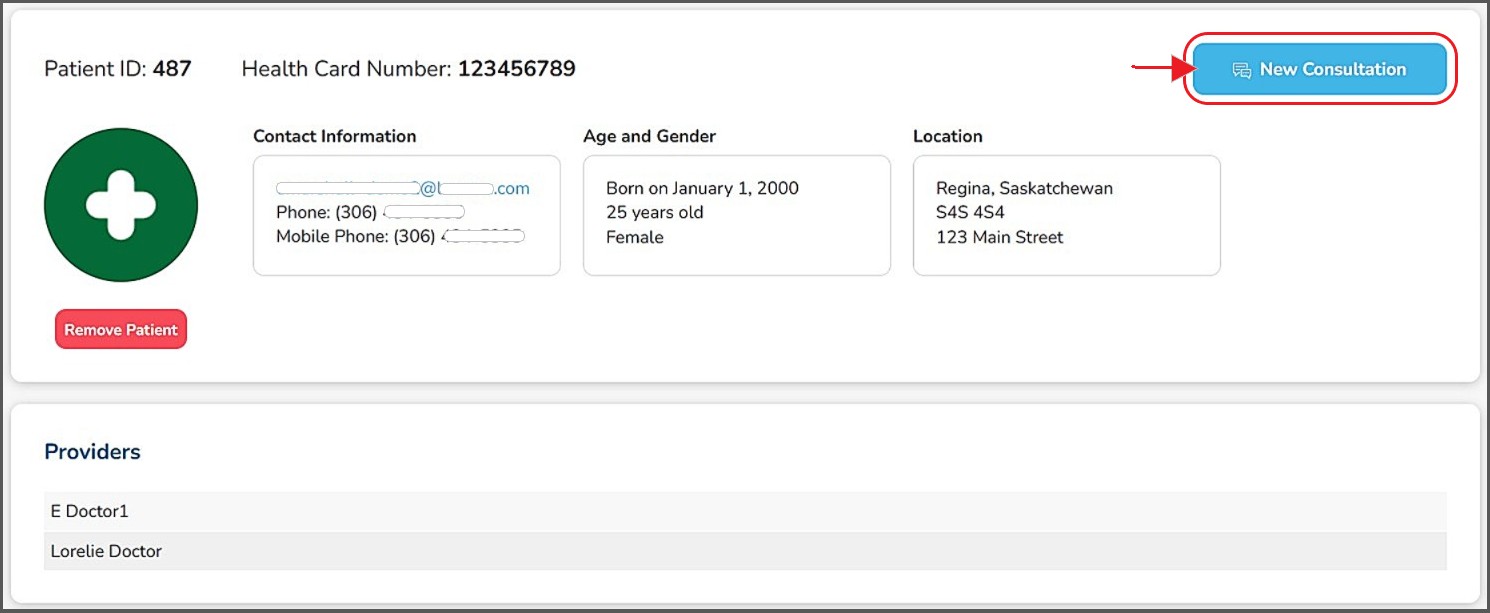Click the Health Card Number 123456789
The image size is (1490, 613).
coord(516,69)
